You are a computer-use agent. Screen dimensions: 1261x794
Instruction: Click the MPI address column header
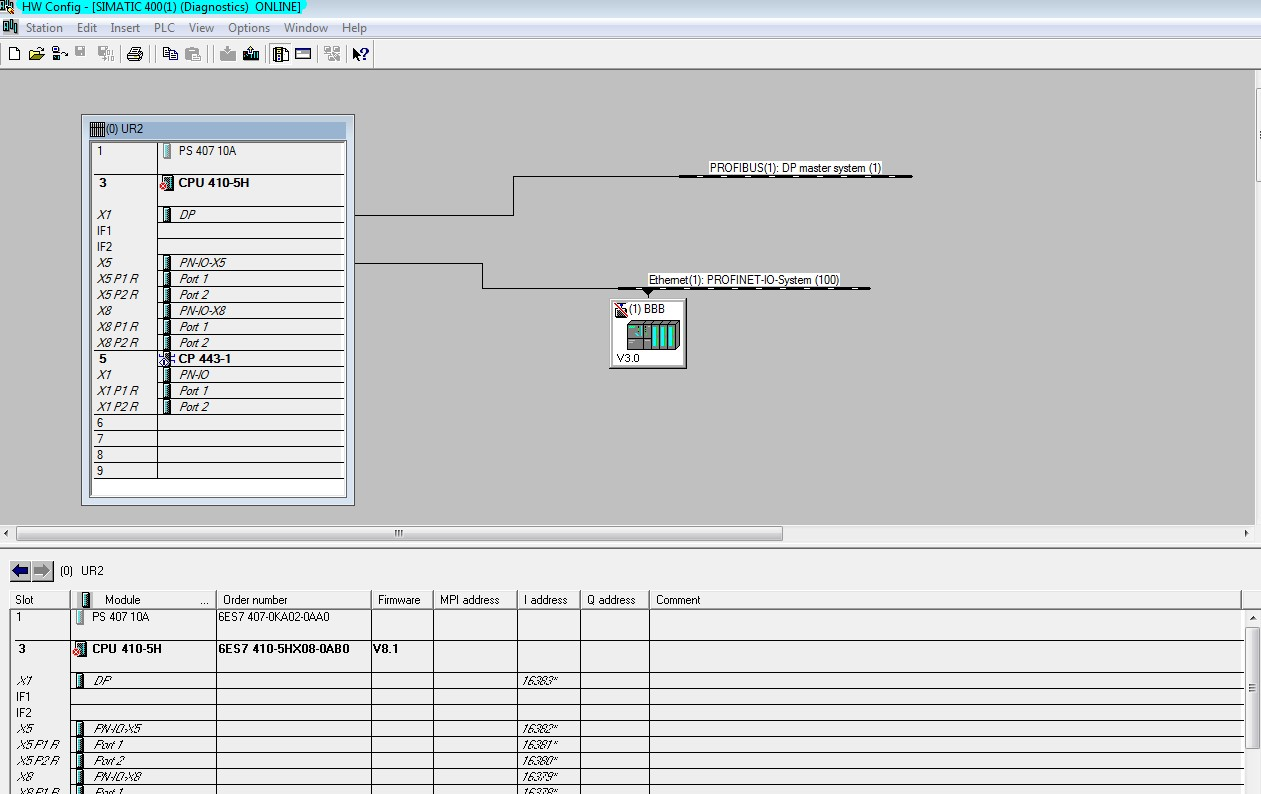[x=475, y=600]
